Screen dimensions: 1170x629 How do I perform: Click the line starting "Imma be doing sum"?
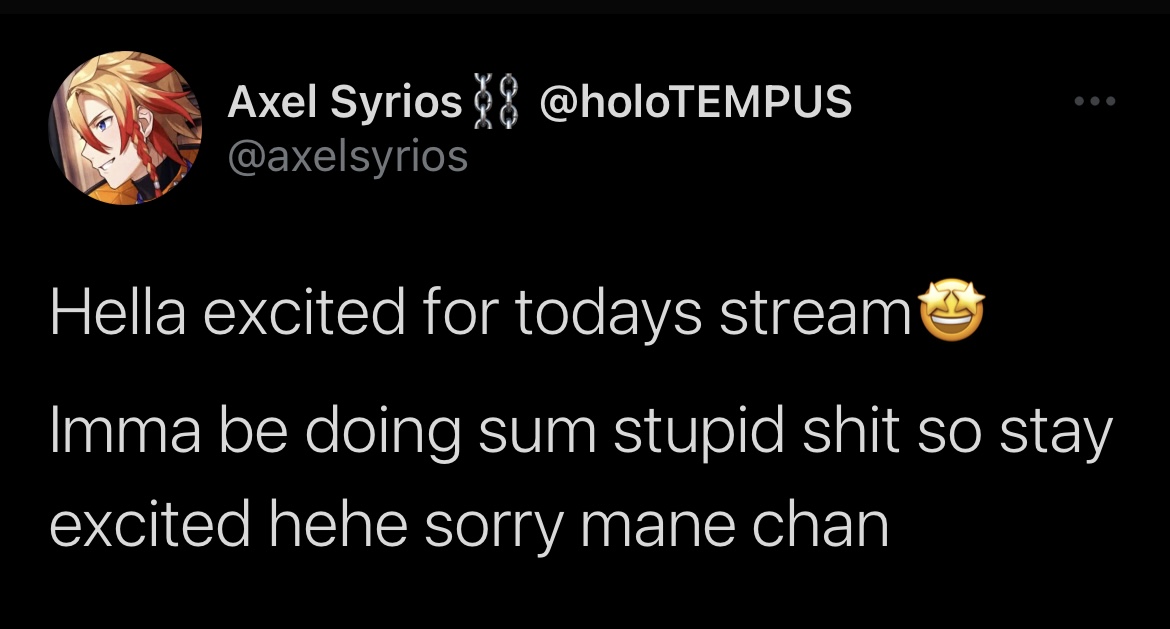click(580, 434)
